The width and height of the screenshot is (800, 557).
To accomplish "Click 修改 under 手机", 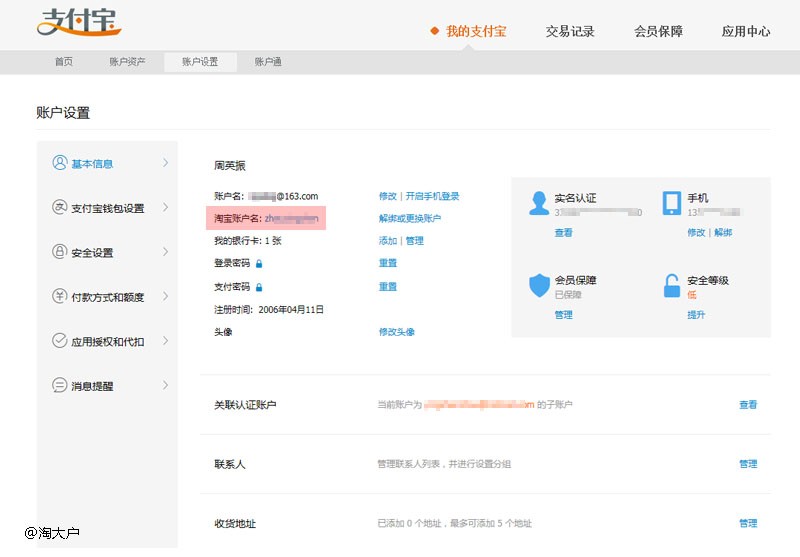I will point(696,233).
